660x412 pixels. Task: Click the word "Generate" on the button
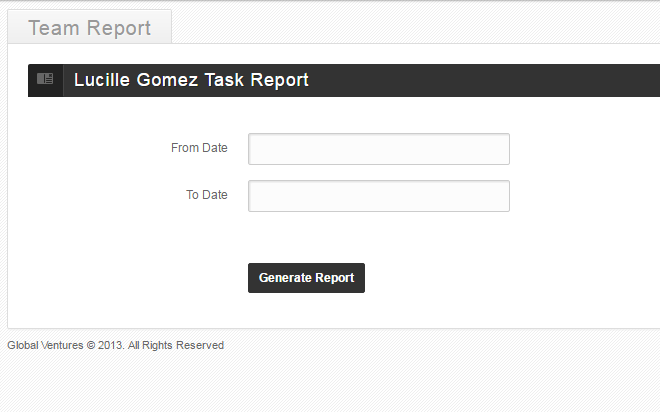pyautogui.click(x=285, y=278)
